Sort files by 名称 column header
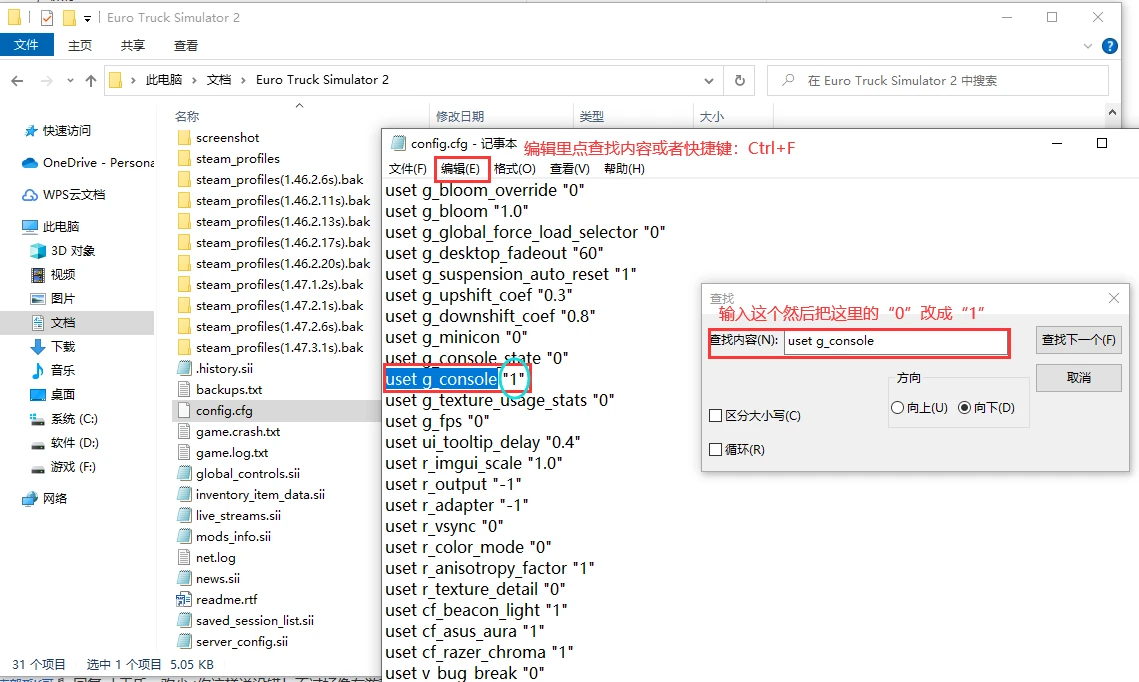1139x682 pixels. tap(187, 116)
